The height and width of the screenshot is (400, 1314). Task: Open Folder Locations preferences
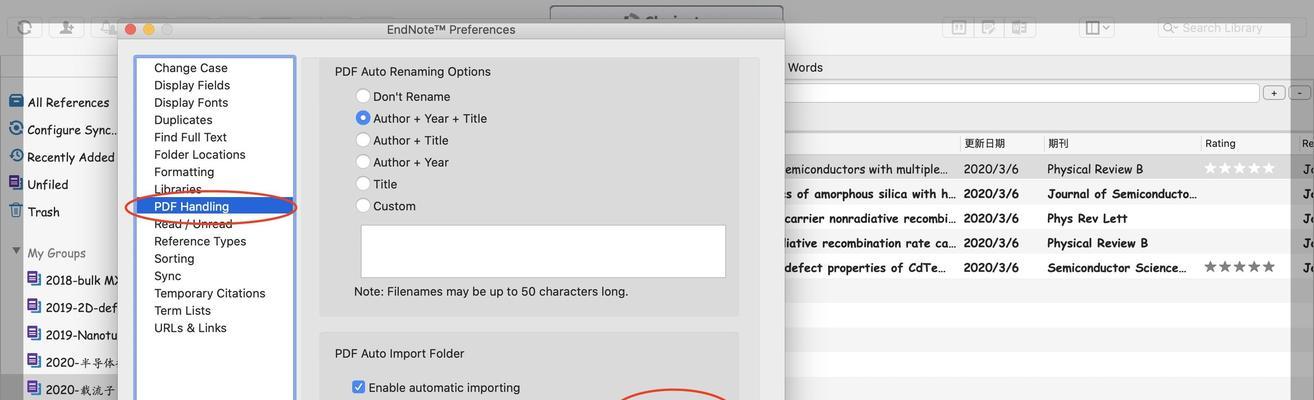click(x=200, y=154)
